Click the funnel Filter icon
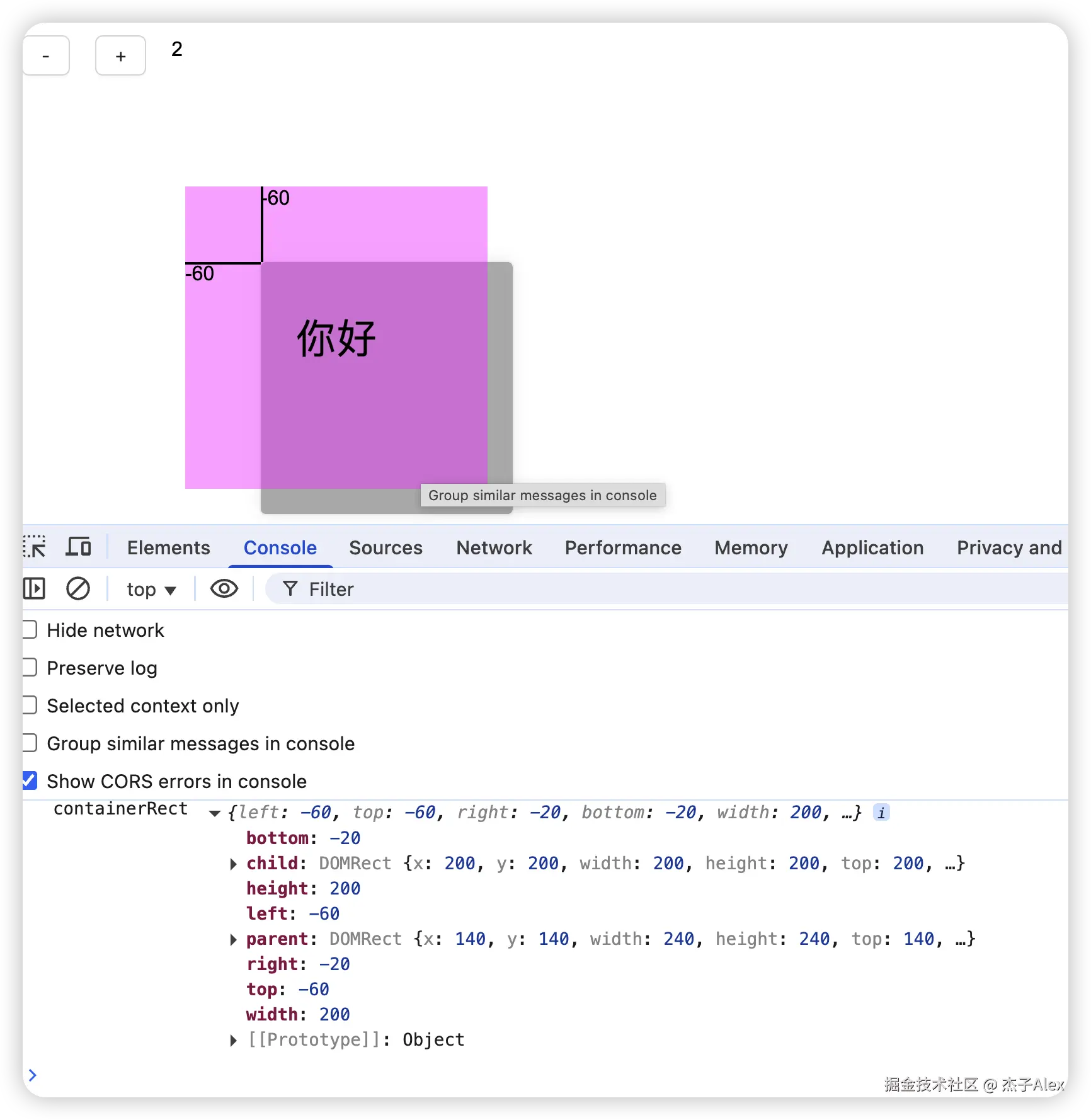Image resolution: width=1091 pixels, height=1120 pixels. pos(290,589)
